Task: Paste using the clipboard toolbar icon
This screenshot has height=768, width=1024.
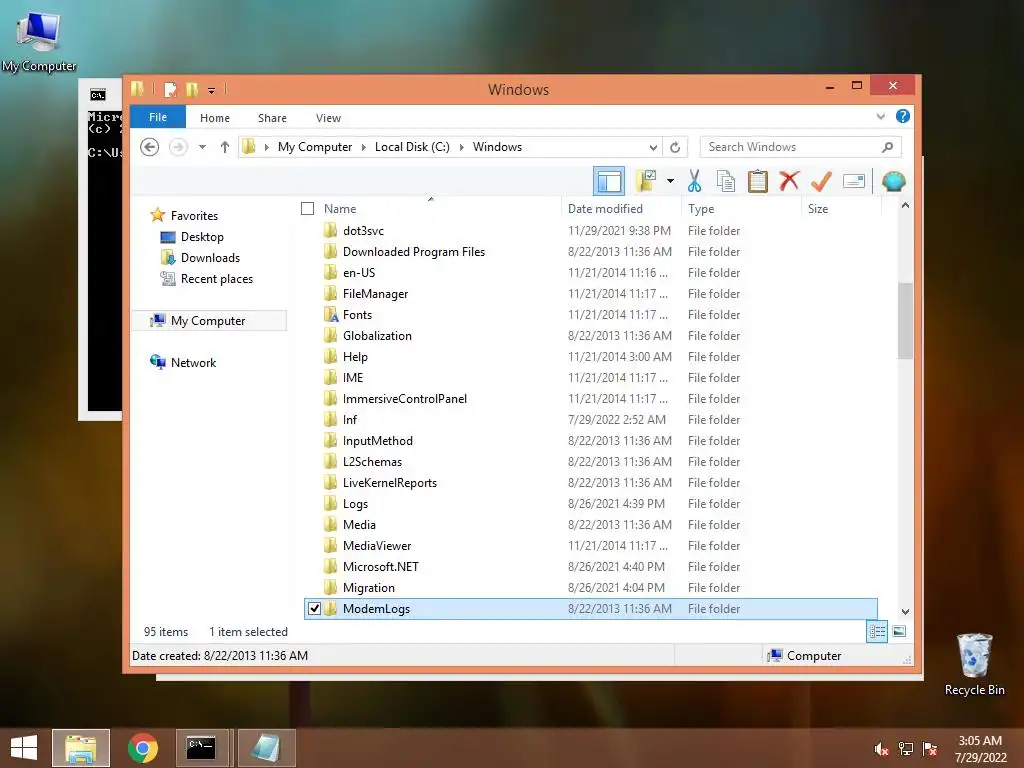Action: 758,181
